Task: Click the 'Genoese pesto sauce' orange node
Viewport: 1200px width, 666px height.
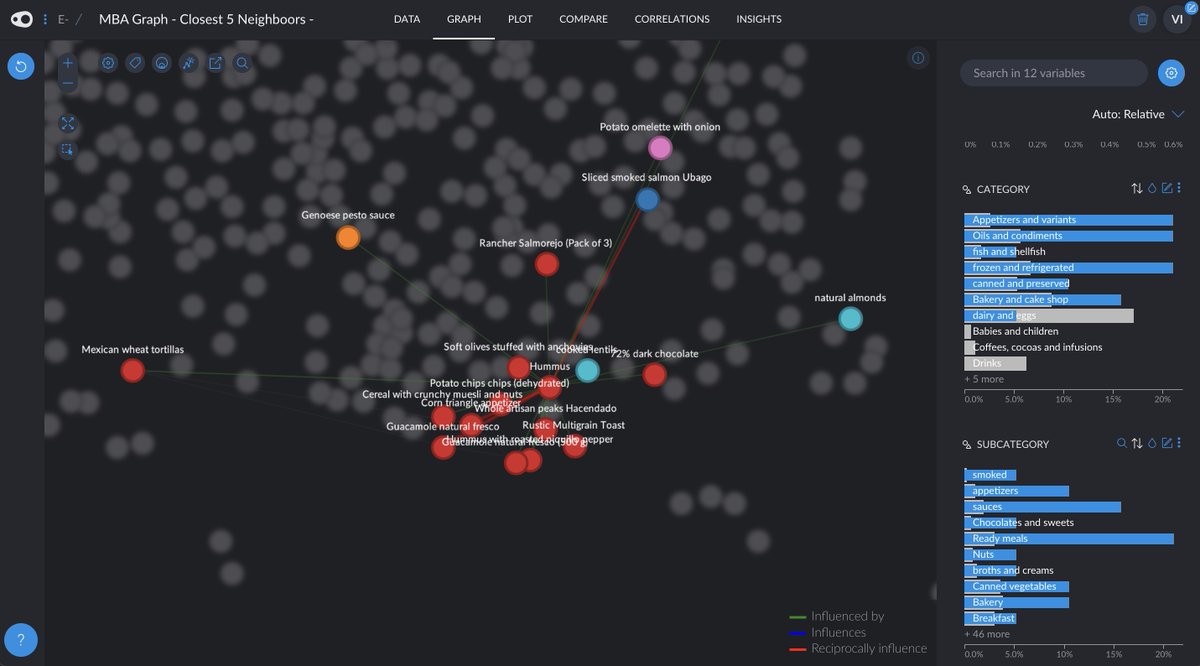Action: click(348, 237)
